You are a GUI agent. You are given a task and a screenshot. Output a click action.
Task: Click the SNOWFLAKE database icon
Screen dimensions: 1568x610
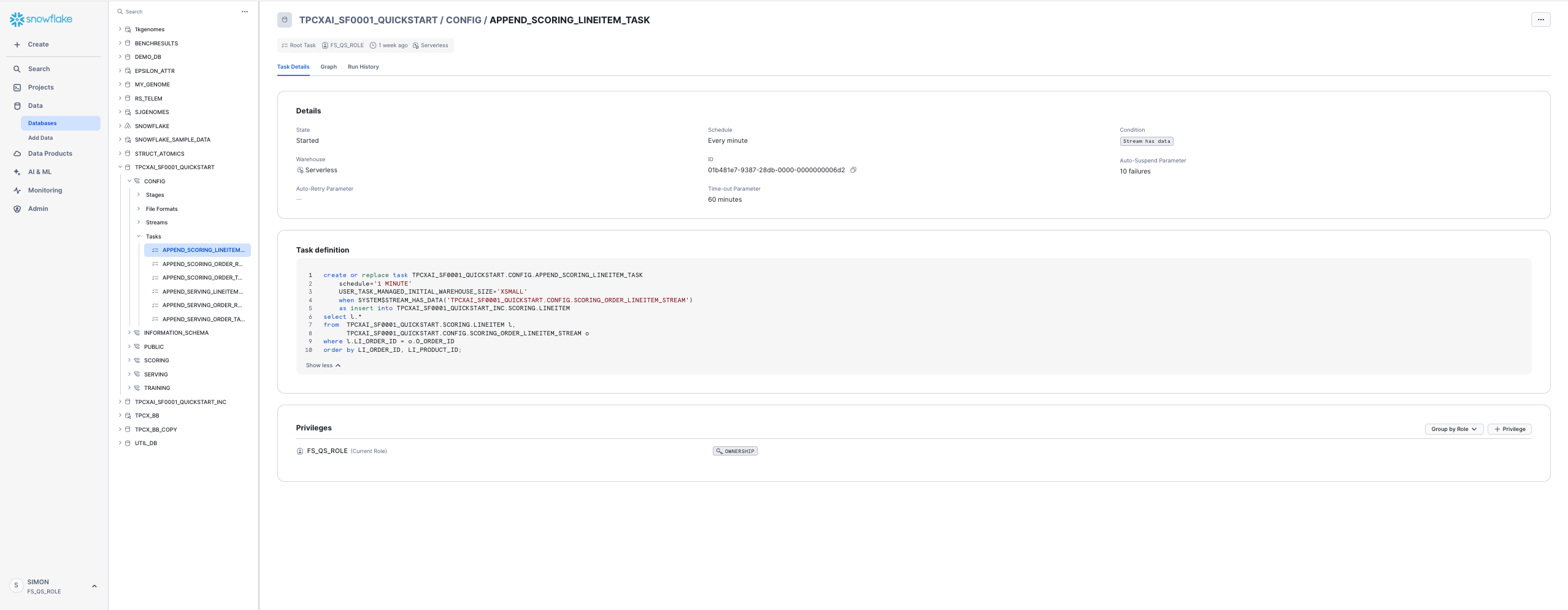(x=128, y=126)
